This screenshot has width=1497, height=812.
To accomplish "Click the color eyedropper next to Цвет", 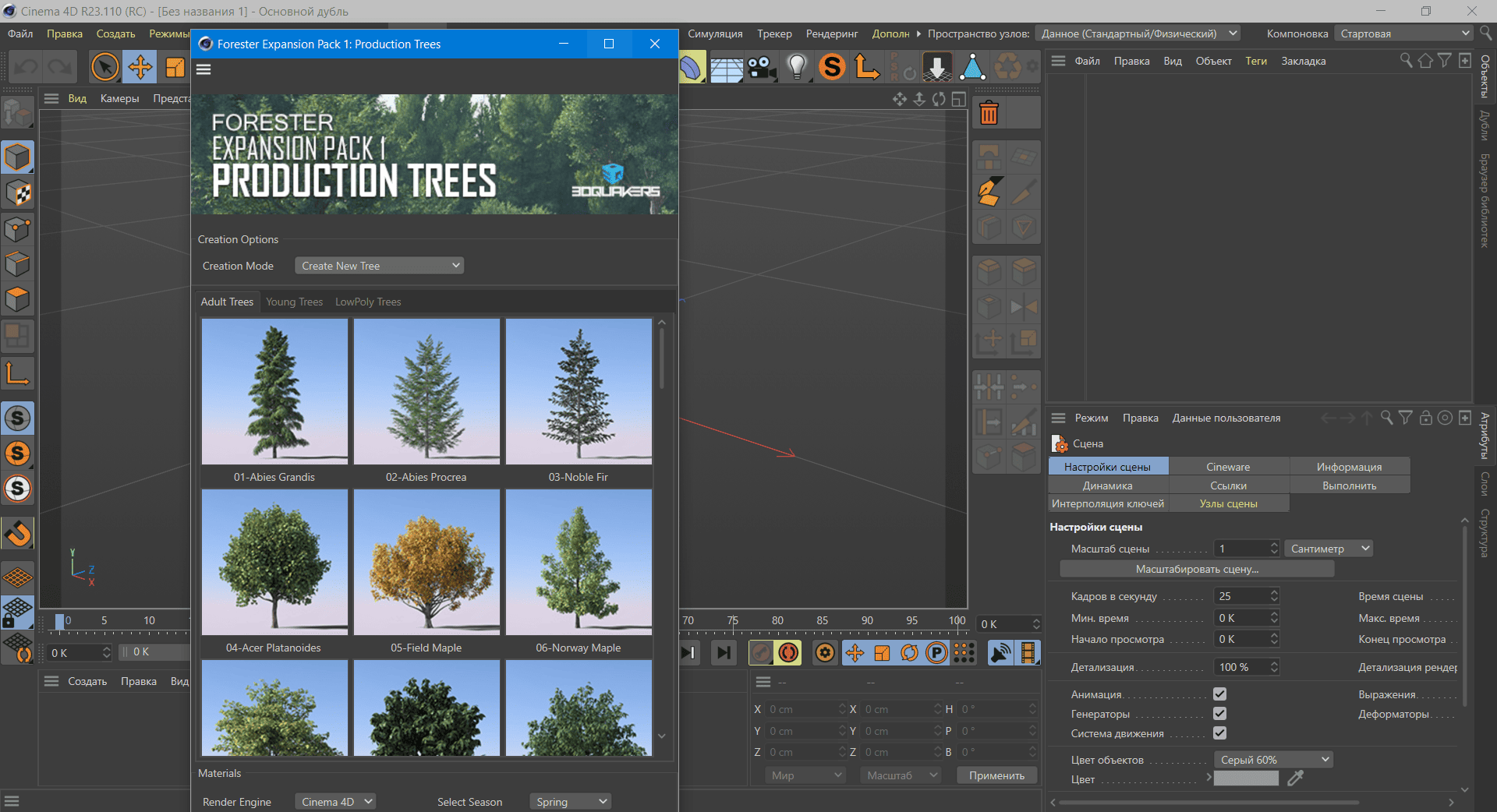I will (x=1295, y=778).
